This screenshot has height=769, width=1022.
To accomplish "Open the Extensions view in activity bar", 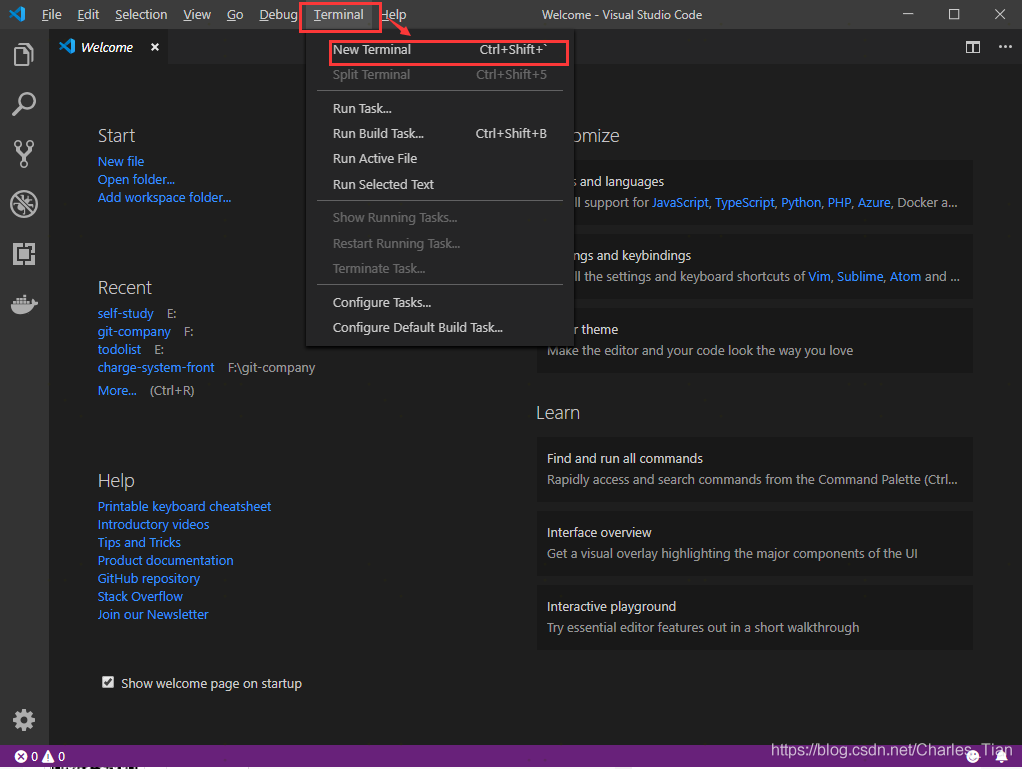I will pos(24,254).
